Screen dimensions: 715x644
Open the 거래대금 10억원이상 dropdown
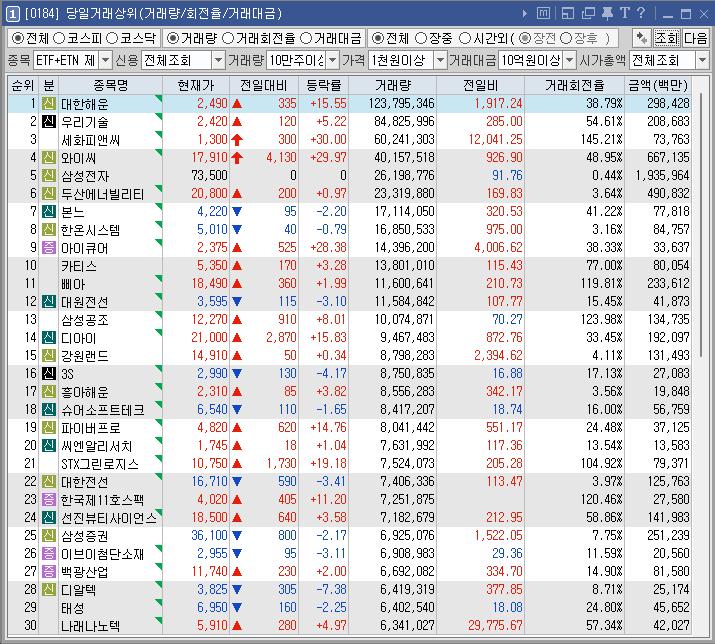[x=570, y=60]
